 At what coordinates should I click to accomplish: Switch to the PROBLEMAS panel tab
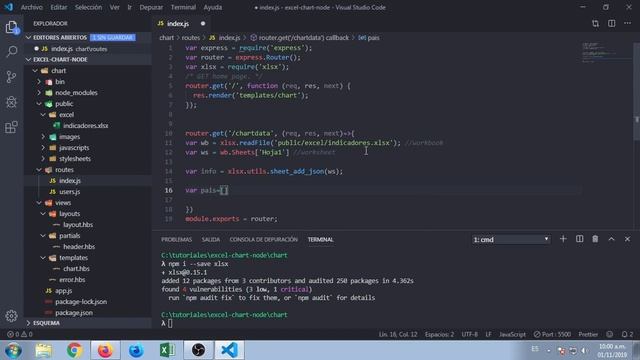[176, 240]
